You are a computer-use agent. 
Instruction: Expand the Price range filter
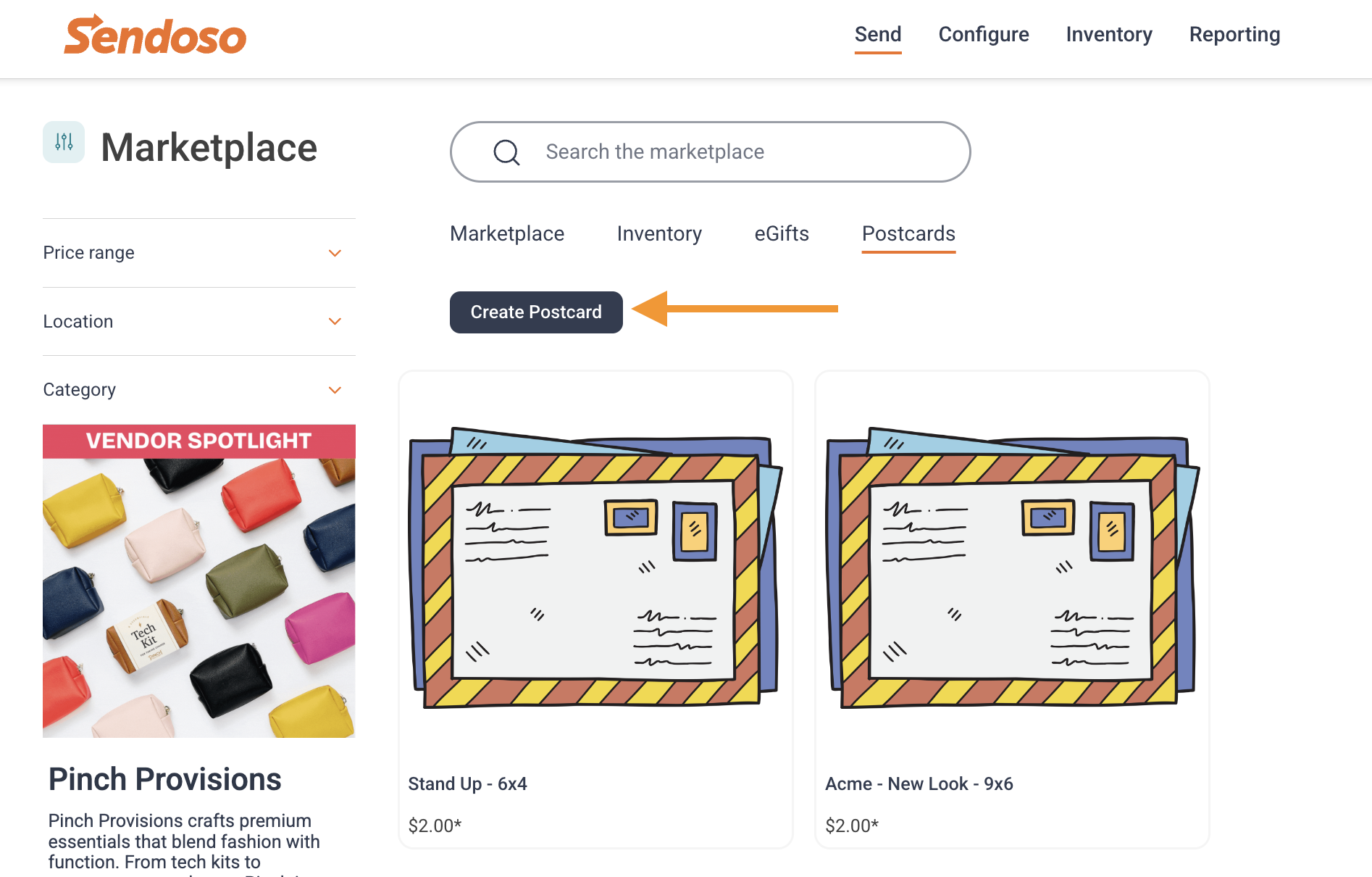tap(199, 253)
